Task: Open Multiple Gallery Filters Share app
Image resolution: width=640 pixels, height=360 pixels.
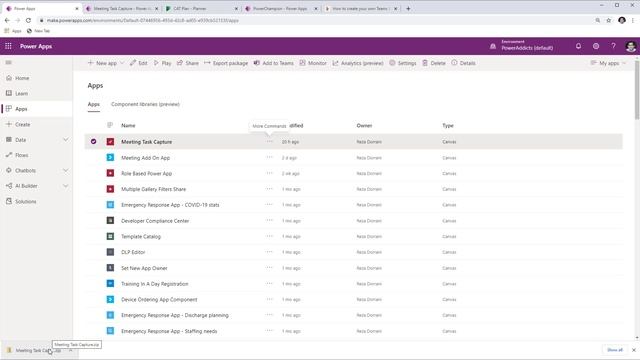Action: [x=153, y=189]
